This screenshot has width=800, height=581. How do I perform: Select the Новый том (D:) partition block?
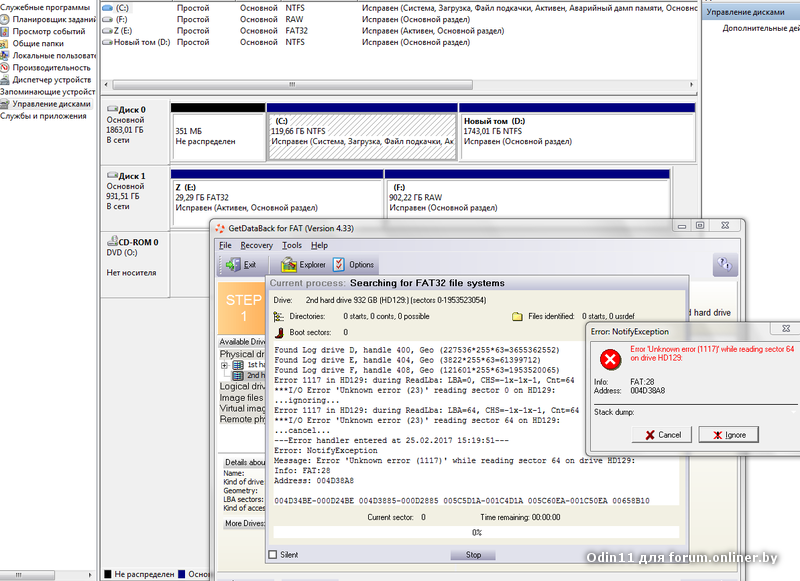pos(577,137)
